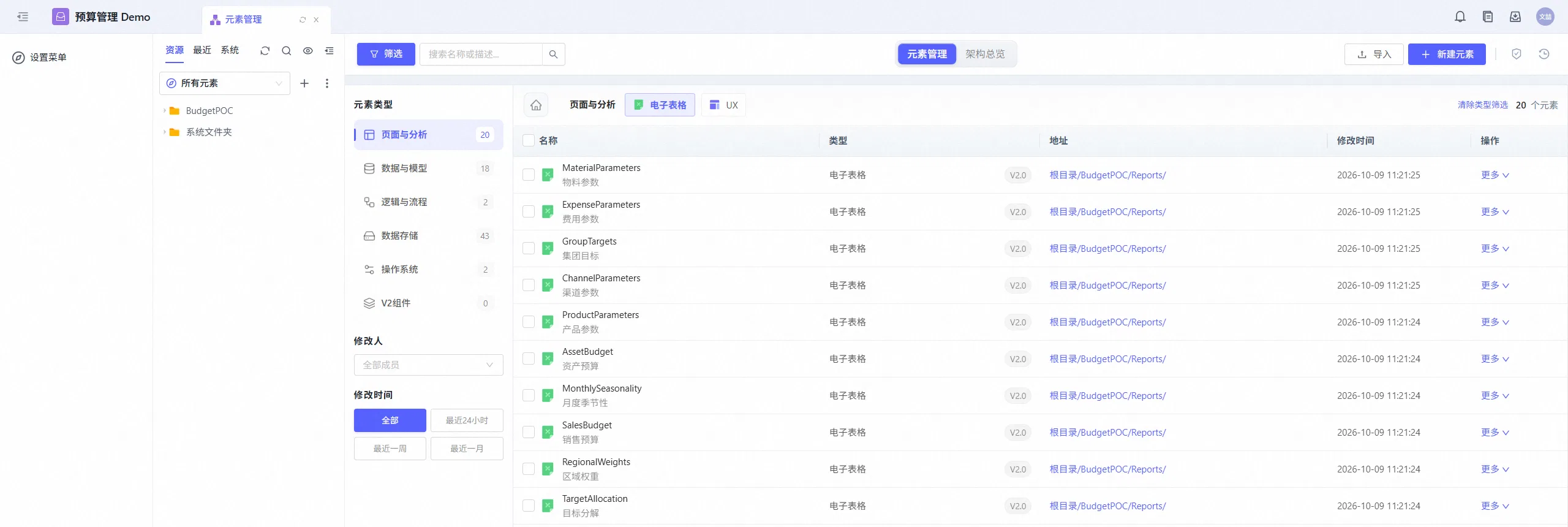Open 更多 menu for SalesBudget
Screen dimensions: 1568x527
(1494, 433)
